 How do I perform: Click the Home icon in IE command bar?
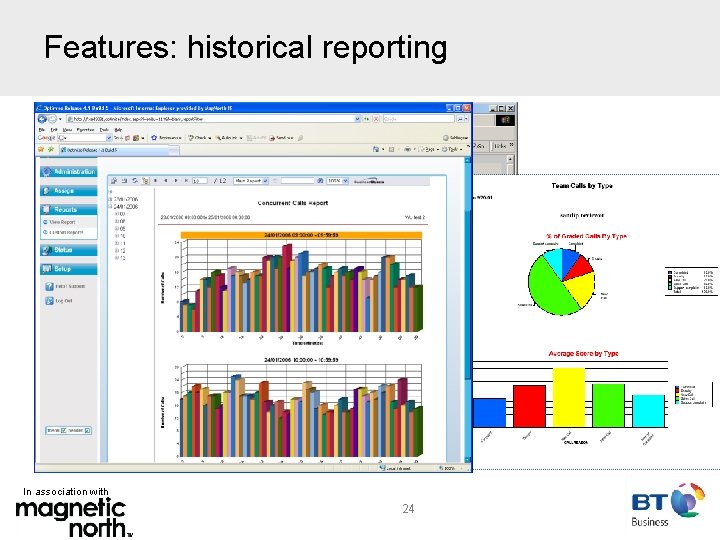[376, 149]
